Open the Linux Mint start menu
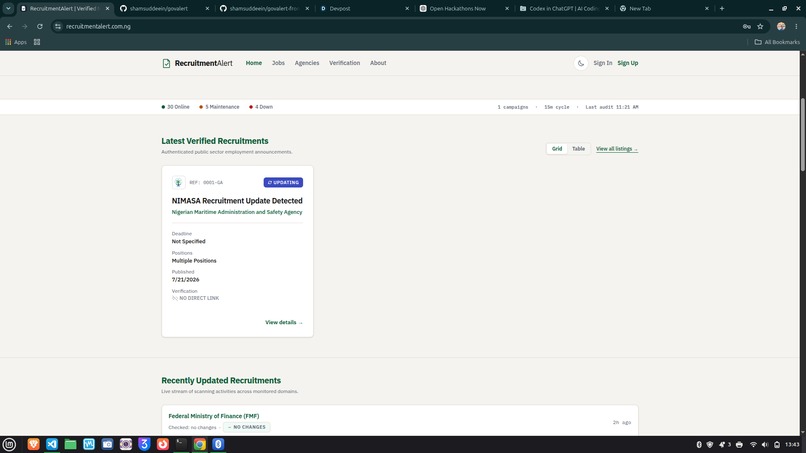 pos(9,444)
